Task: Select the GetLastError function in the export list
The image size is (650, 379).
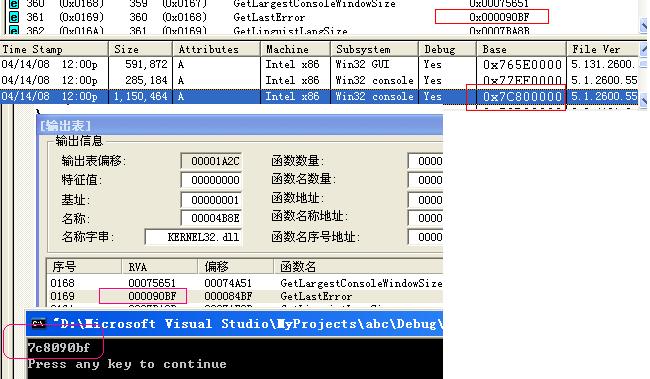Action: (x=269, y=17)
